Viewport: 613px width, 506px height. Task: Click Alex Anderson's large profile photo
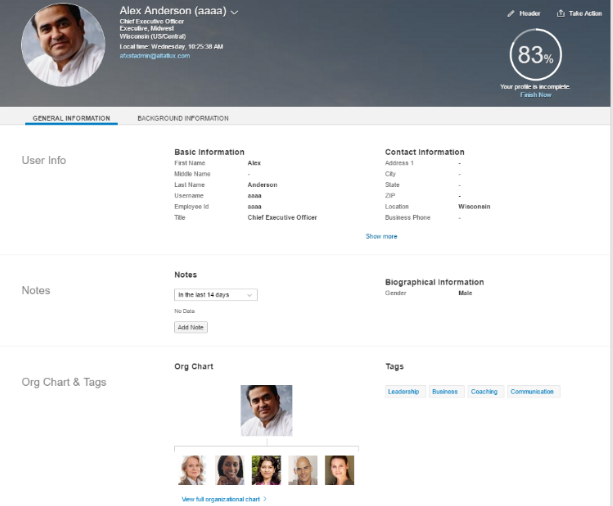(x=63, y=45)
